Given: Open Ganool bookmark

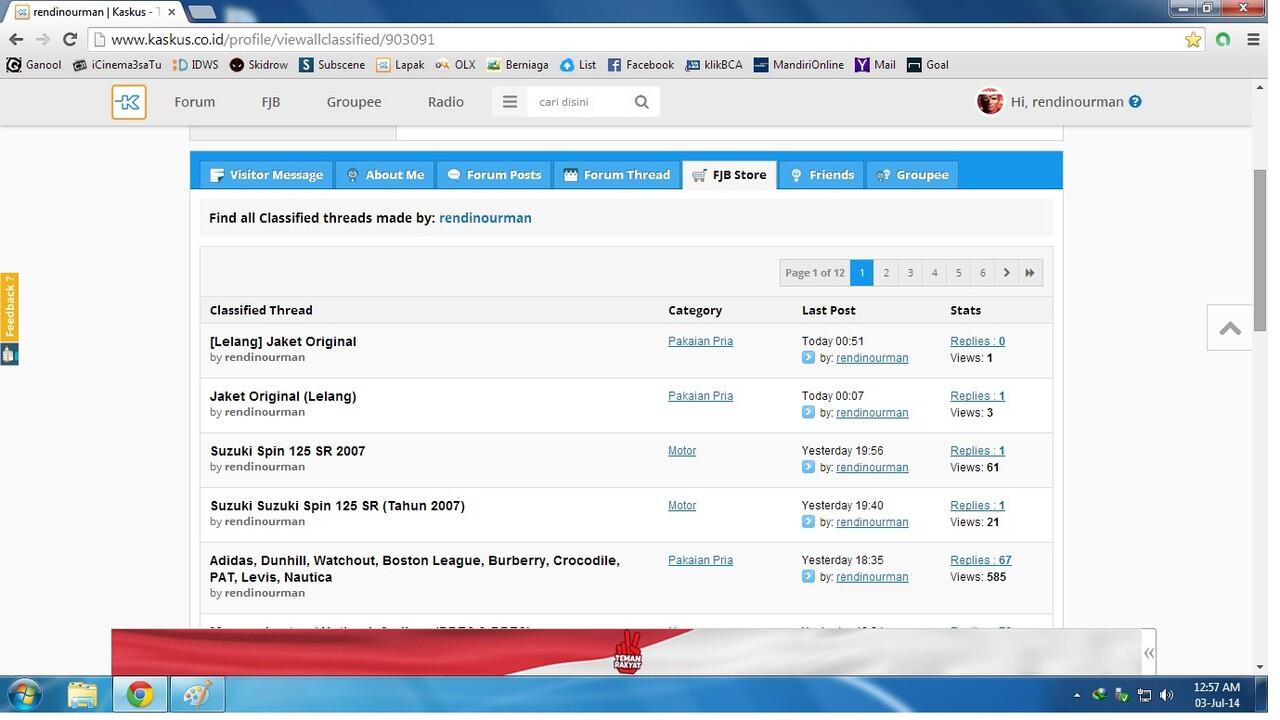Looking at the screenshot, I should tap(34, 65).
